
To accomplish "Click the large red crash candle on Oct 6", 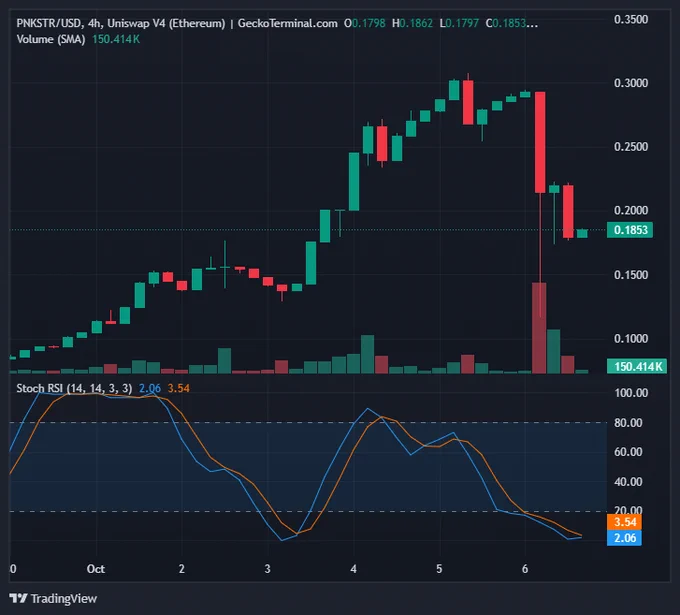I will (540, 142).
